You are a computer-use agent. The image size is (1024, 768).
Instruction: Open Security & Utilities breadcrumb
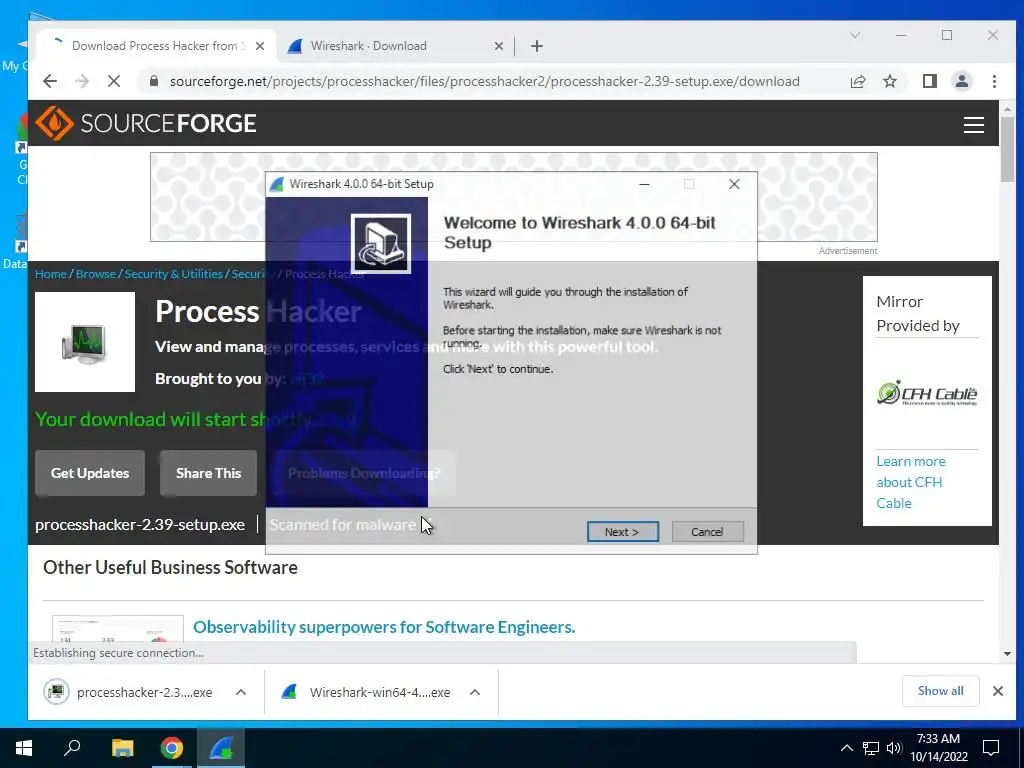point(173,274)
